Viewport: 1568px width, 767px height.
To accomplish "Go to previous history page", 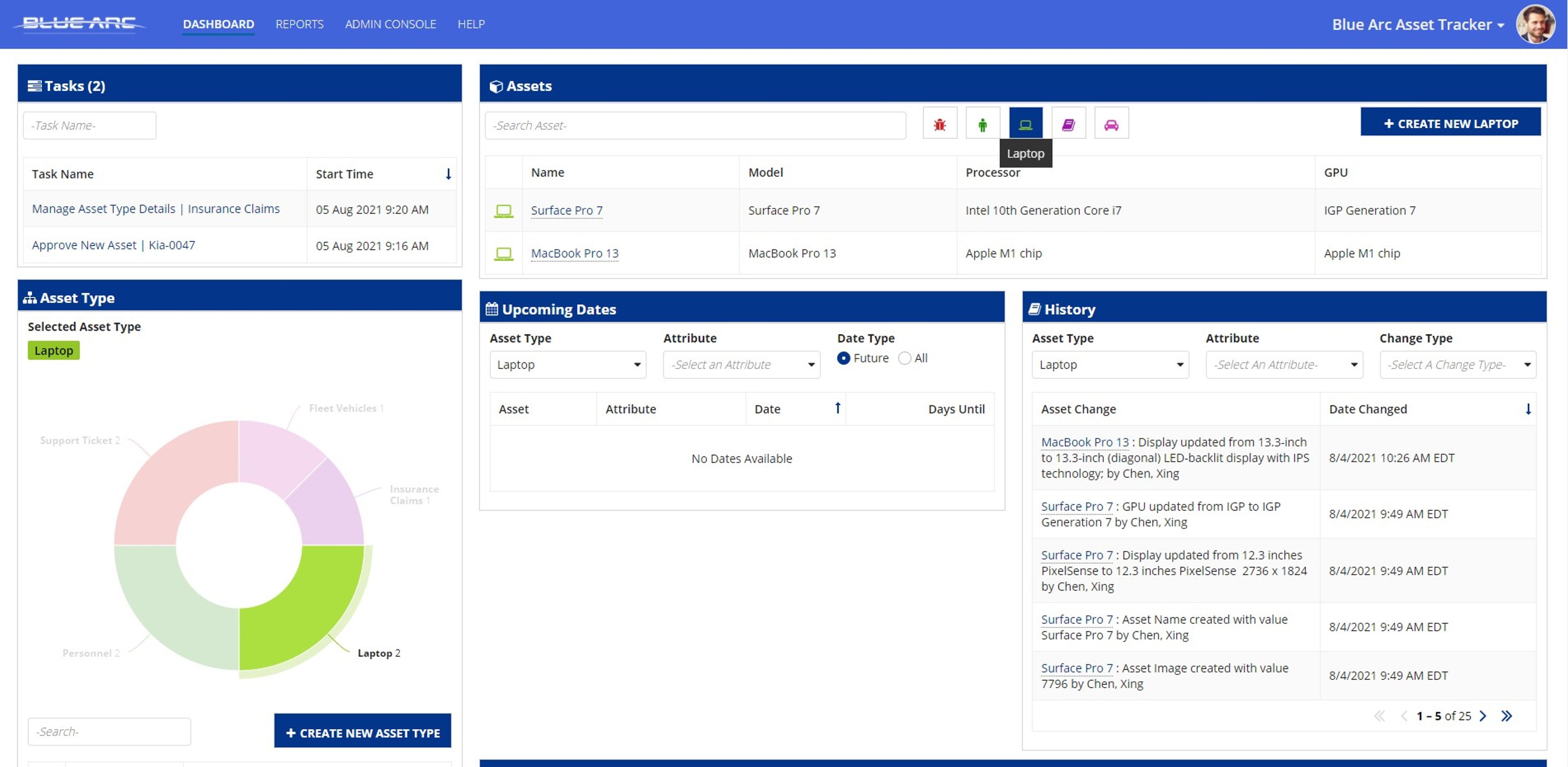I will (x=1404, y=716).
